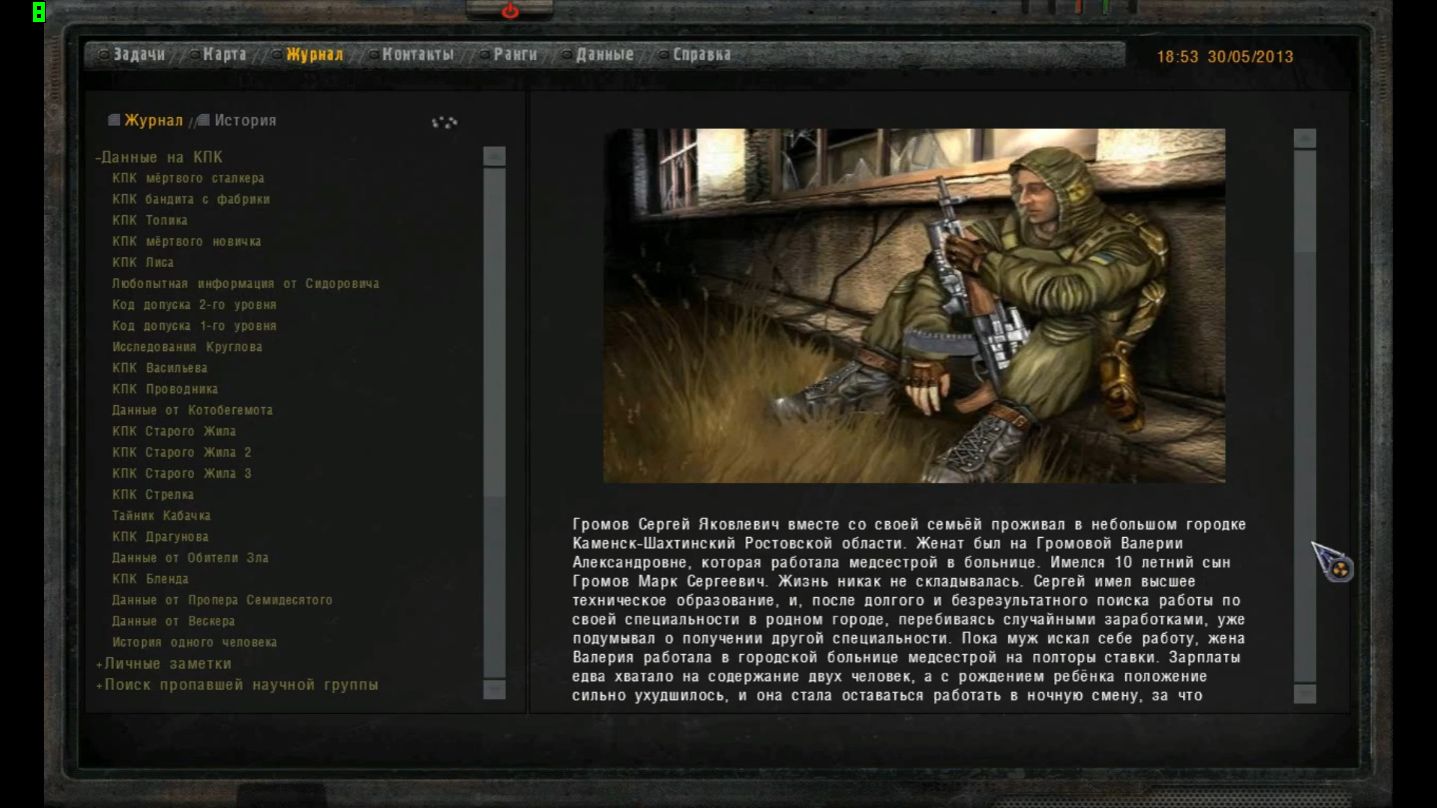Open the КПК Стрелка entry

[153, 494]
